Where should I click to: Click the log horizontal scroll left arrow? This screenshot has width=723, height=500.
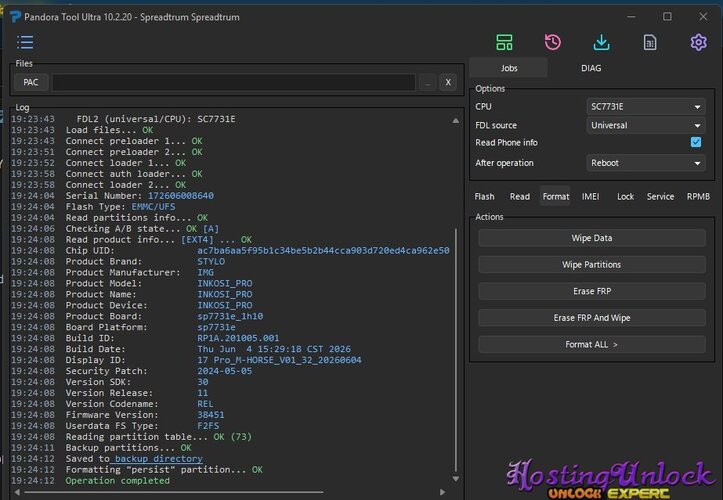[17, 492]
